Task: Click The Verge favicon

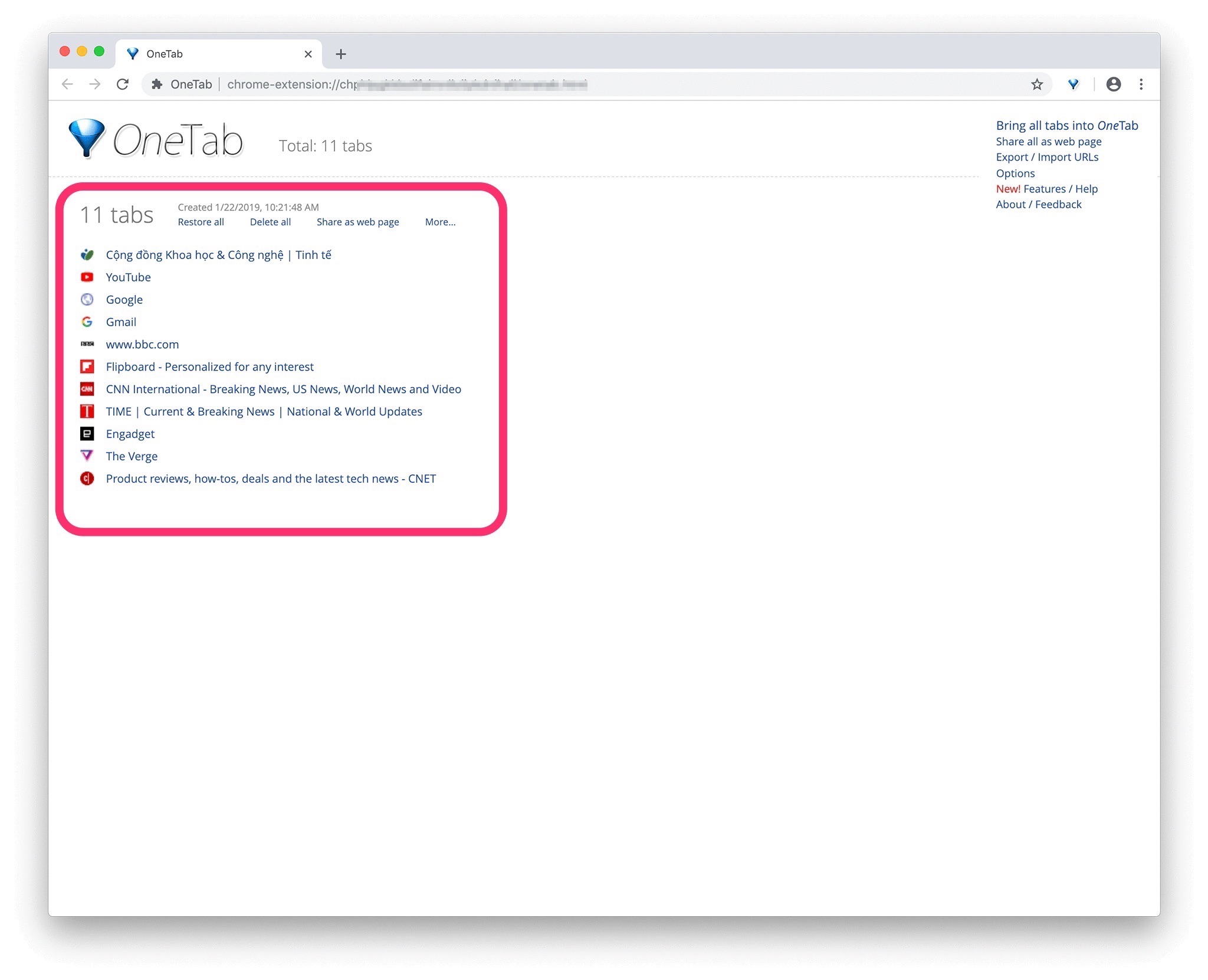Action: point(87,455)
